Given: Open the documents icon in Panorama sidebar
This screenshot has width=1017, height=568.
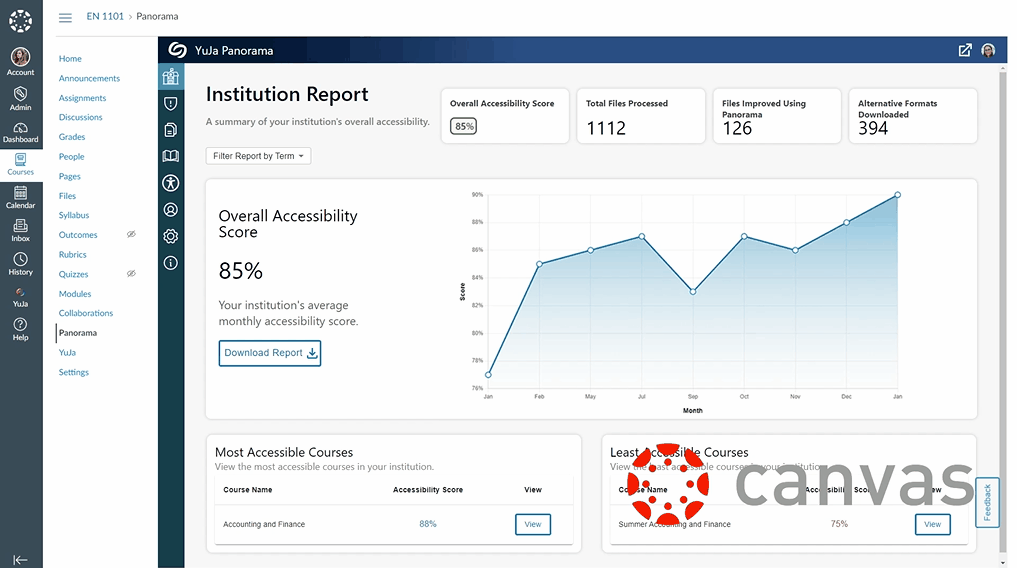Looking at the screenshot, I should (x=171, y=130).
